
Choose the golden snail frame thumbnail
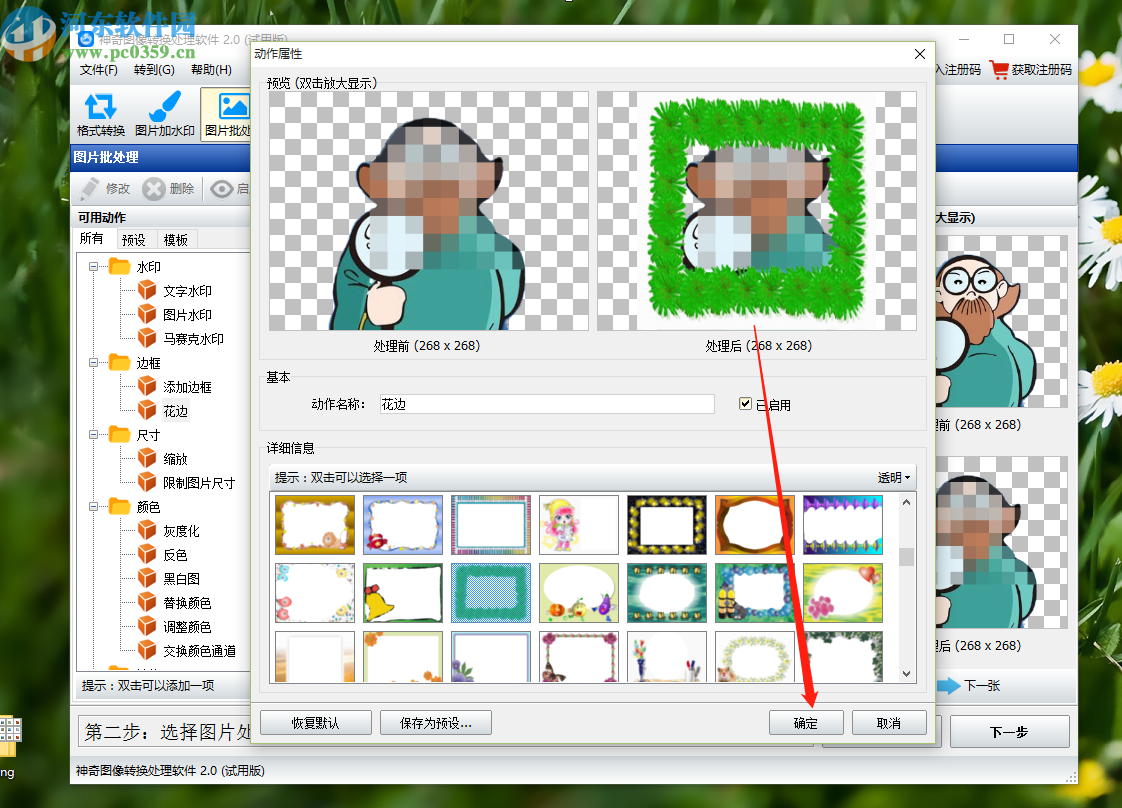click(315, 525)
